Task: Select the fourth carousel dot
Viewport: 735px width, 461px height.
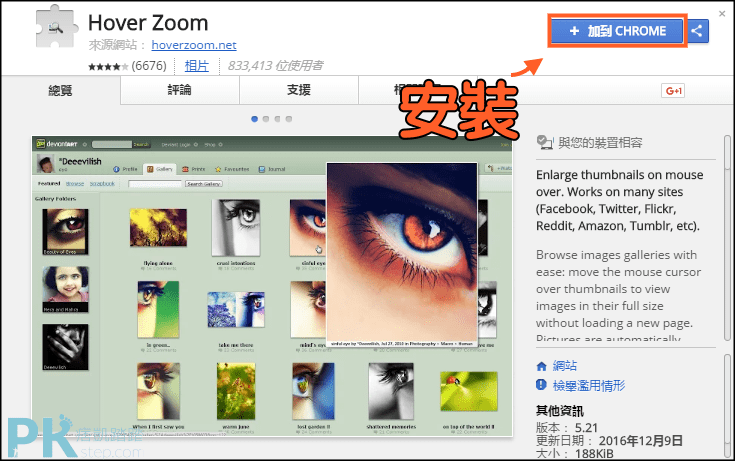Action: [289, 119]
